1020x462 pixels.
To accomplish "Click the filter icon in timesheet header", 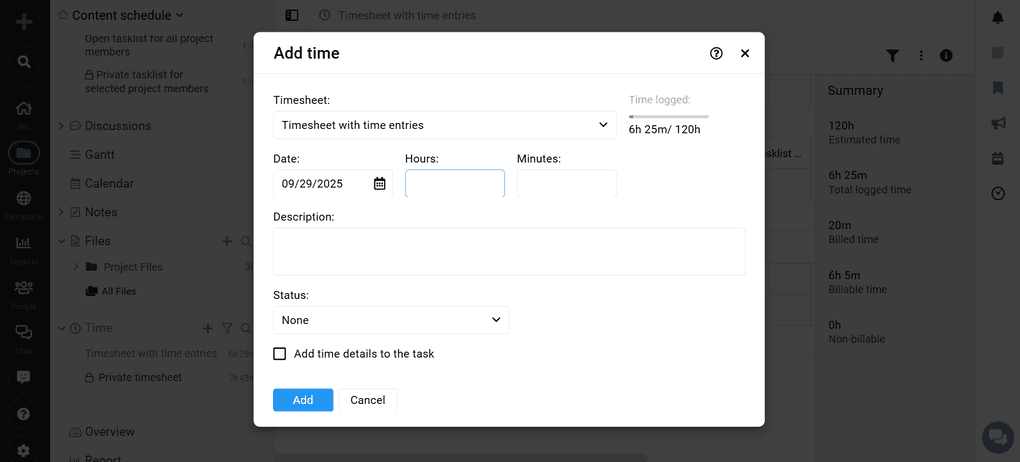I will [x=892, y=56].
